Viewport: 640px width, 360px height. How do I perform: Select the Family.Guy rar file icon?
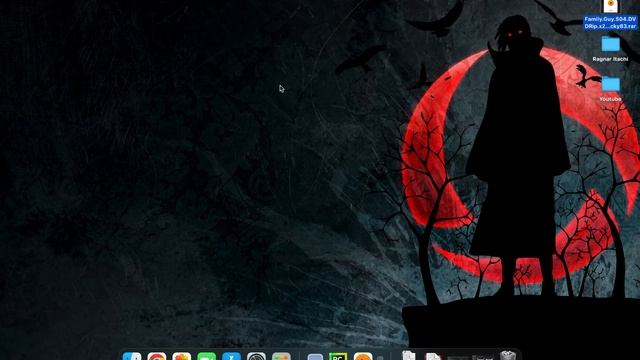pyautogui.click(x=611, y=5)
